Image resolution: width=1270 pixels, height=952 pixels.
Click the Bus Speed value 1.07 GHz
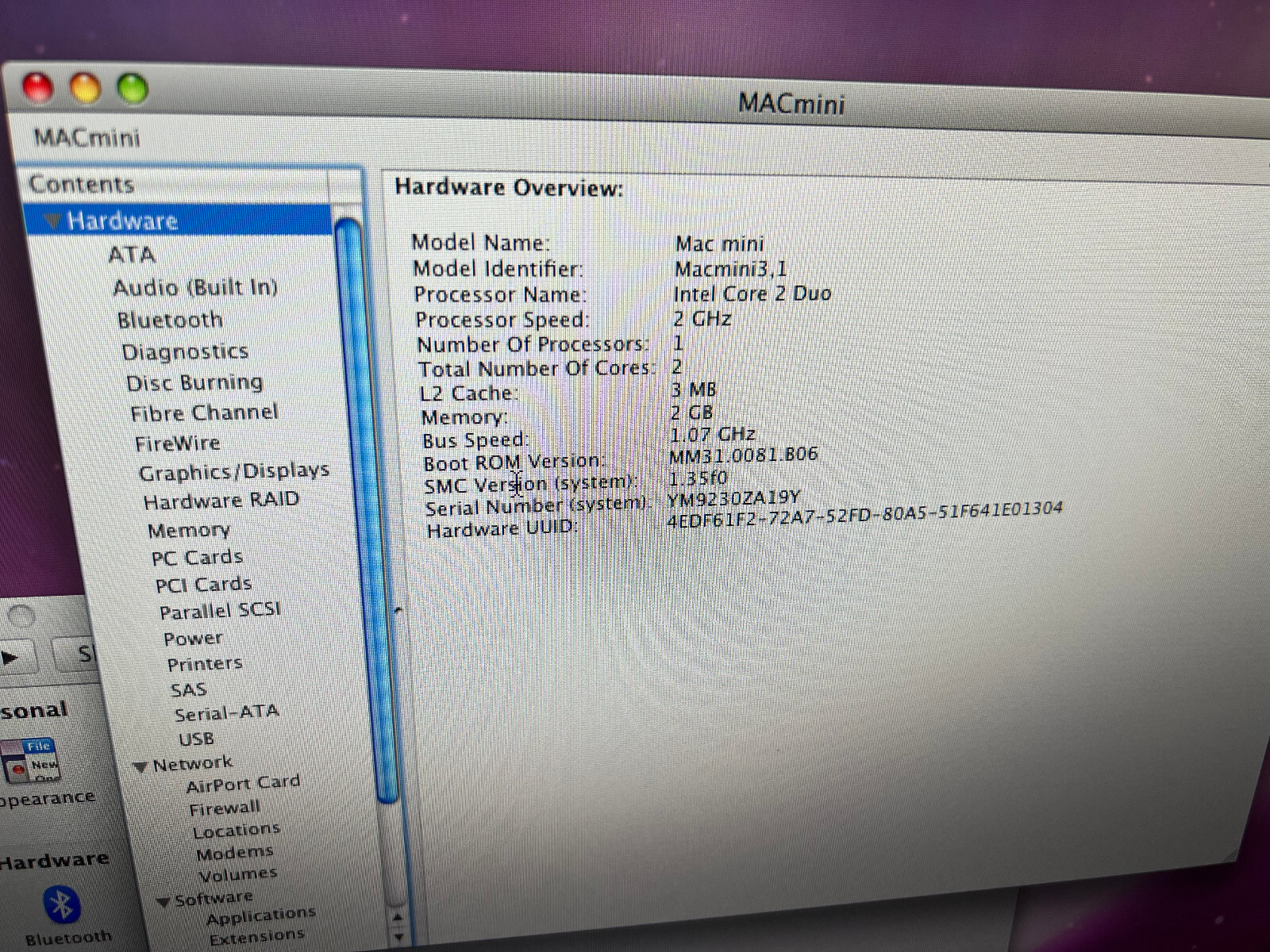pyautogui.click(x=712, y=434)
